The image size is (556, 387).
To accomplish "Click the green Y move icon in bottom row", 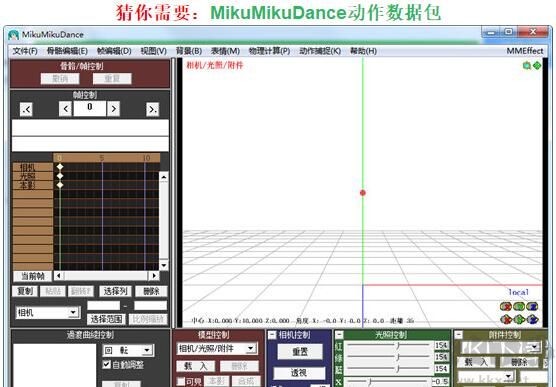I will [x=519, y=320].
